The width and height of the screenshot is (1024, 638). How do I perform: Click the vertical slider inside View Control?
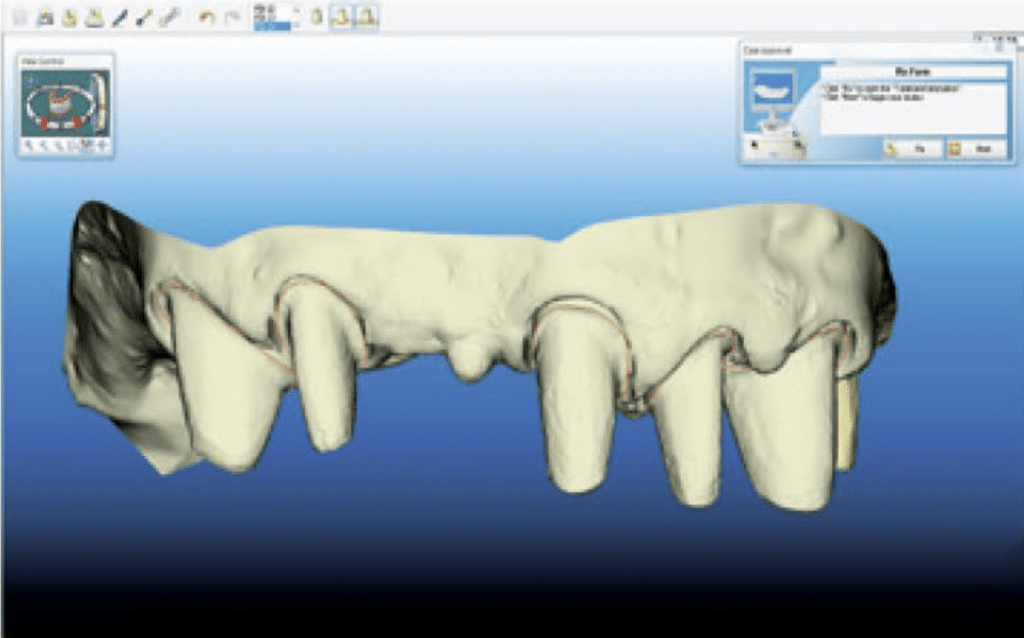[98, 101]
